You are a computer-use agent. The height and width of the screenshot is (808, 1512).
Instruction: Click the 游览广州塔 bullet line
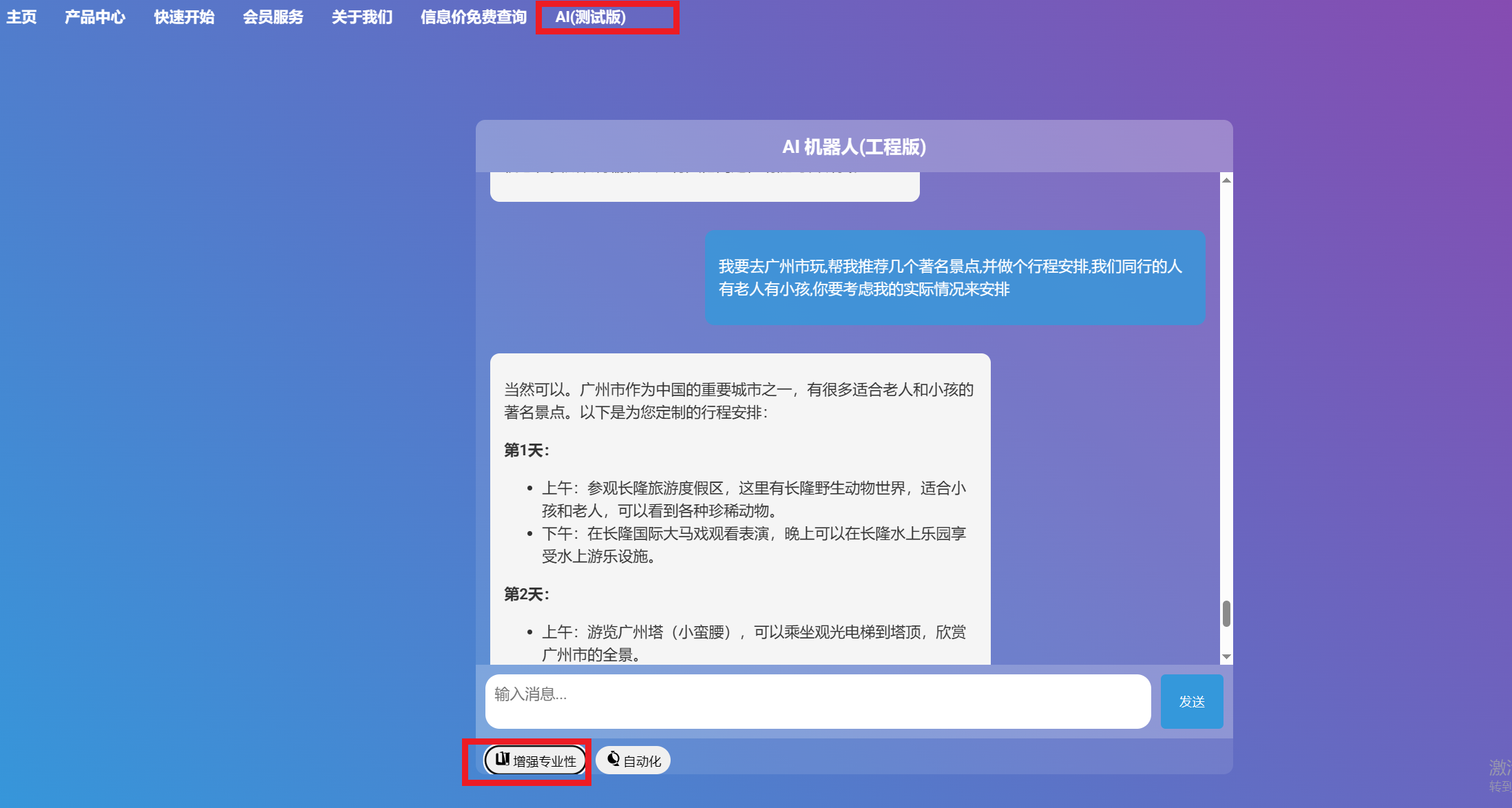click(754, 643)
